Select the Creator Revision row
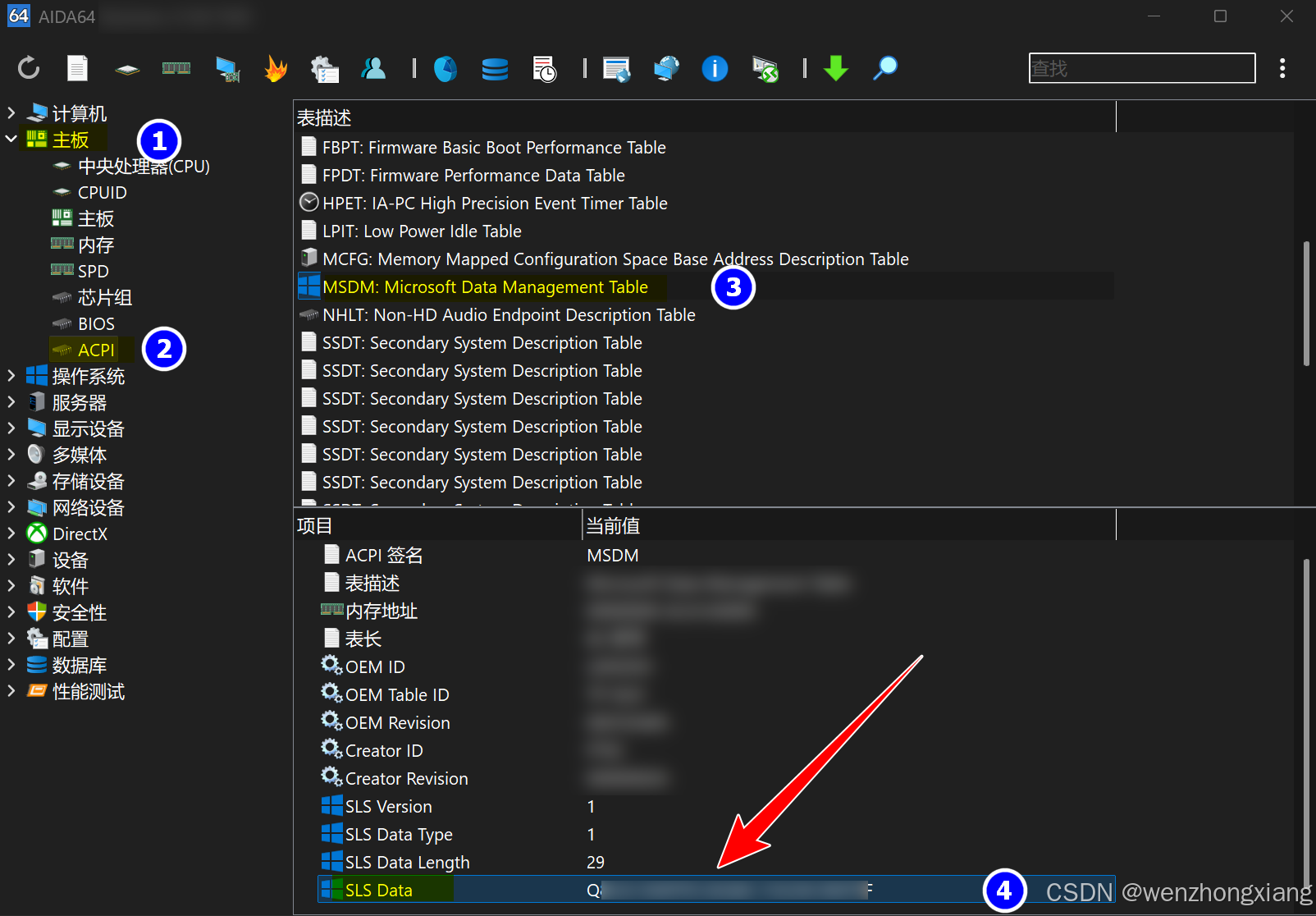Image resolution: width=1316 pixels, height=916 pixels. 716,779
